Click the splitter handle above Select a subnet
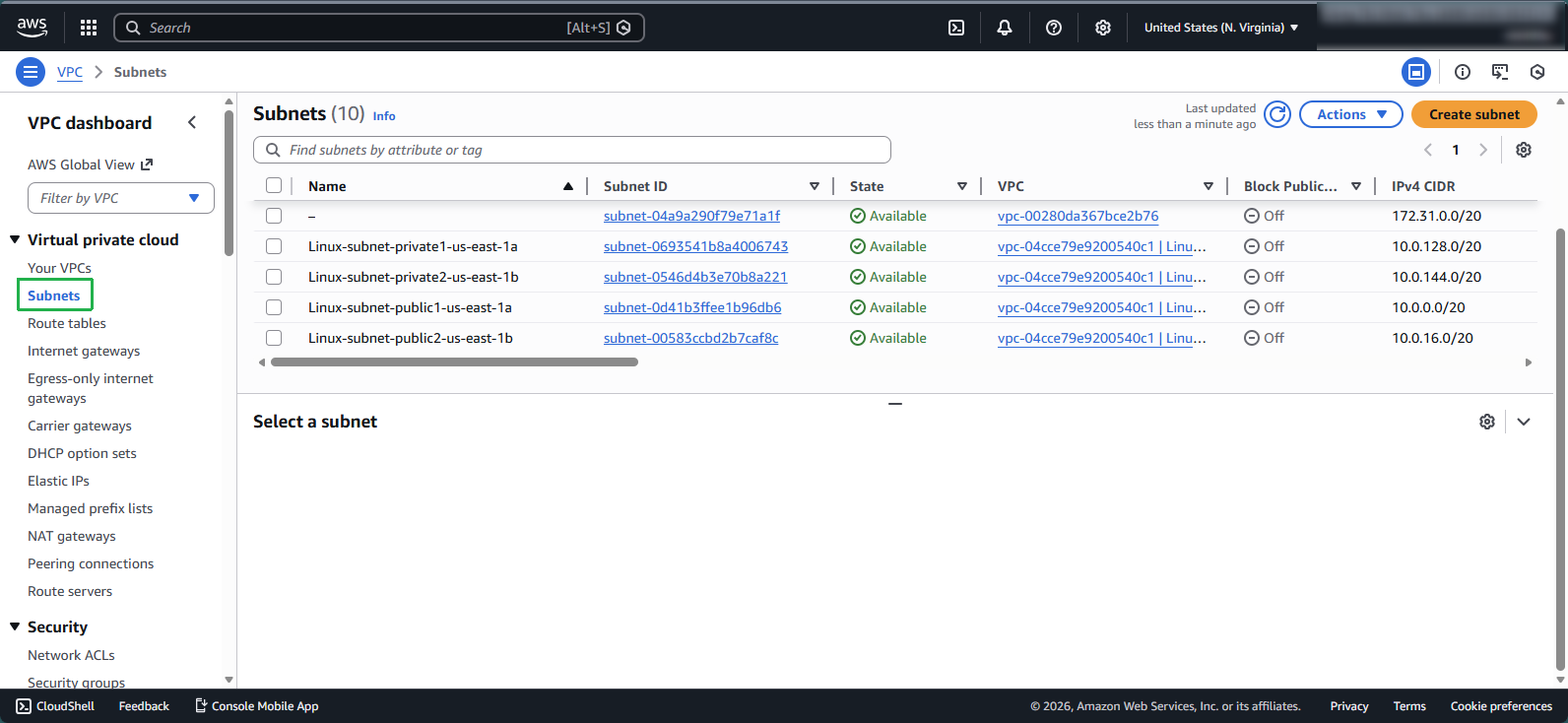Image resolution: width=1568 pixels, height=723 pixels. pyautogui.click(x=895, y=404)
